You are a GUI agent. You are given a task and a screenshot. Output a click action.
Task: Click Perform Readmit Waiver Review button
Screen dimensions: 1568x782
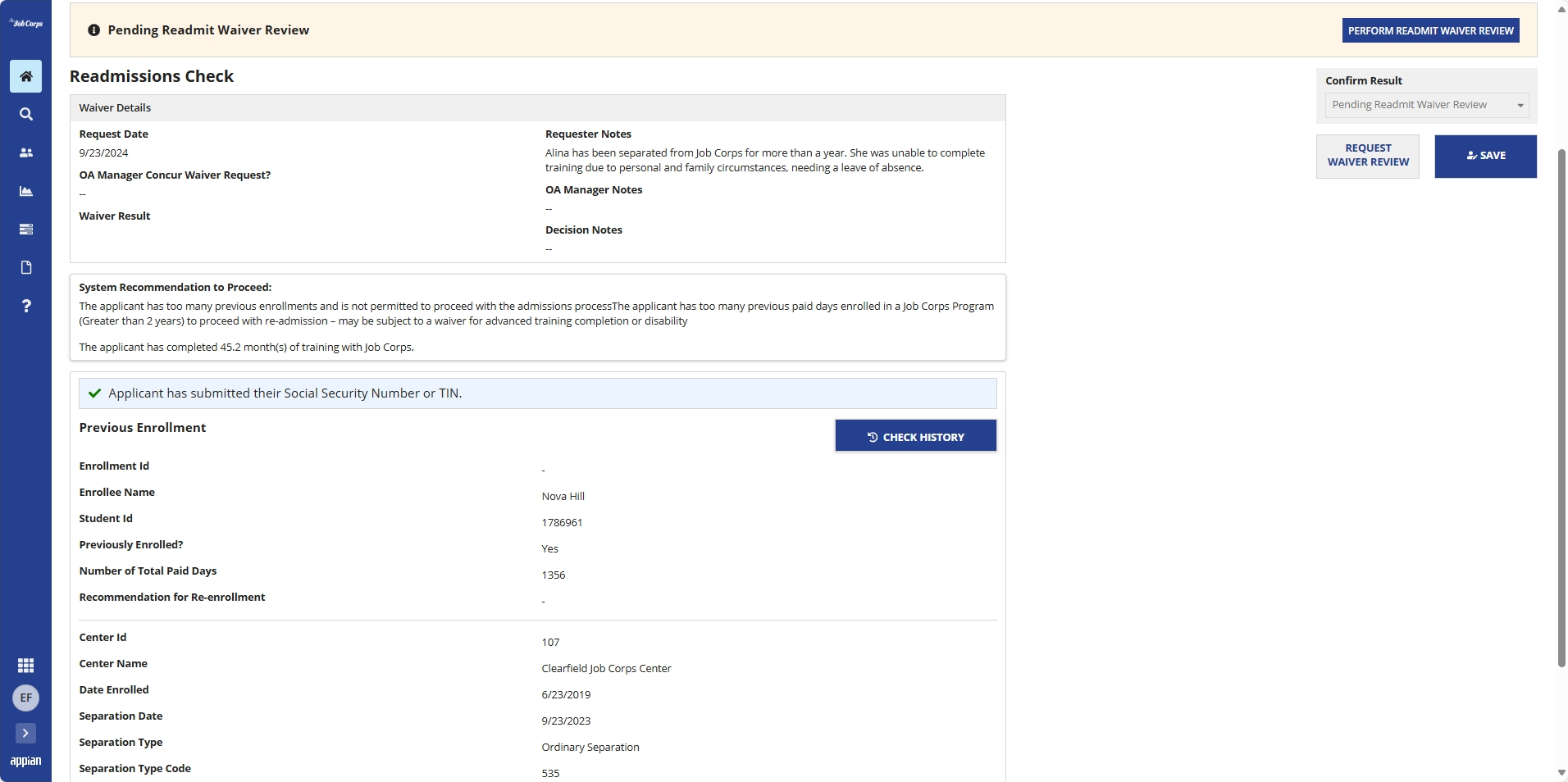pos(1431,30)
